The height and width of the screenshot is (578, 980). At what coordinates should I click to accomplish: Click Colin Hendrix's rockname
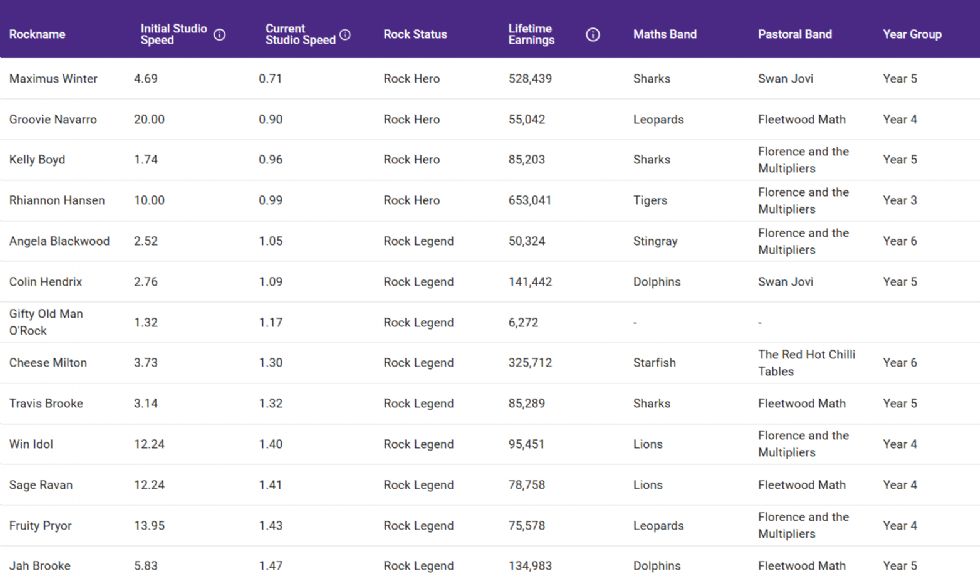click(x=46, y=283)
